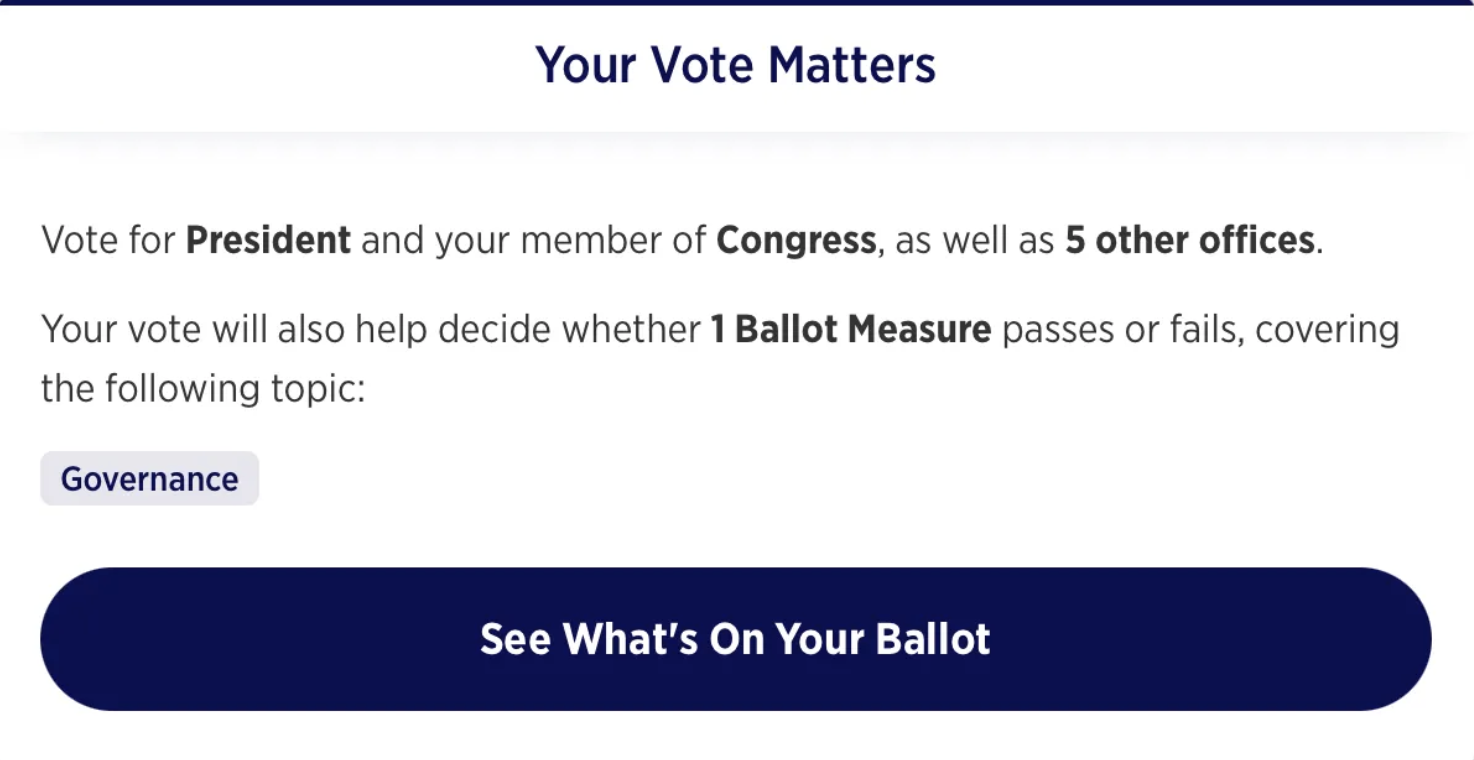
Task: Click the bold word Congress
Action: pos(796,241)
